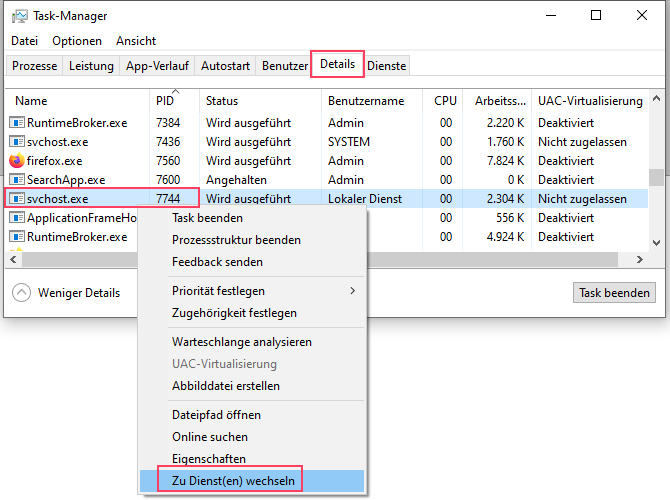Click the RuntimeBroker.exe icon in the bottom row

pos(17,237)
